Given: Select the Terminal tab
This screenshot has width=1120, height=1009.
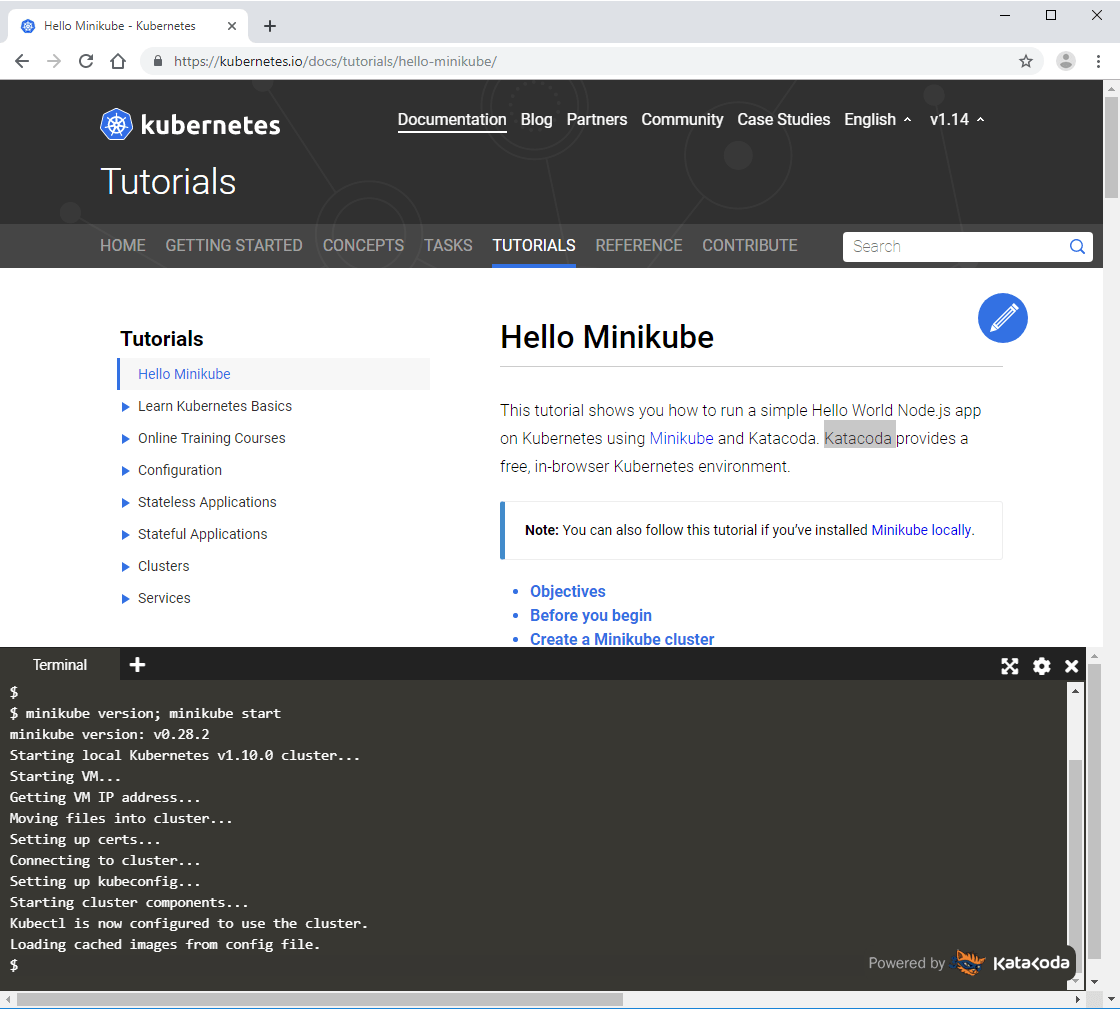Looking at the screenshot, I should click(60, 665).
